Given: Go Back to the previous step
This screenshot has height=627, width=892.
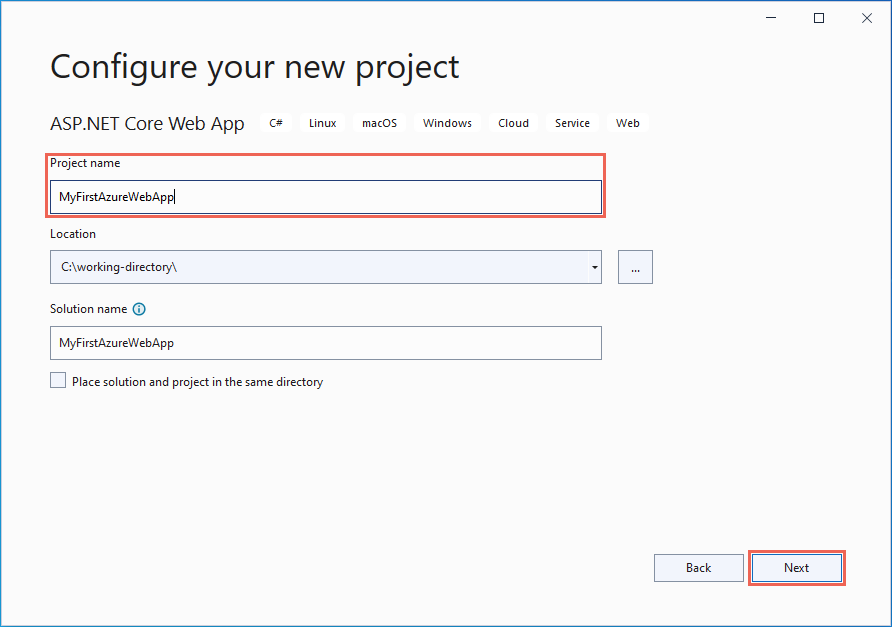Looking at the screenshot, I should [698, 567].
